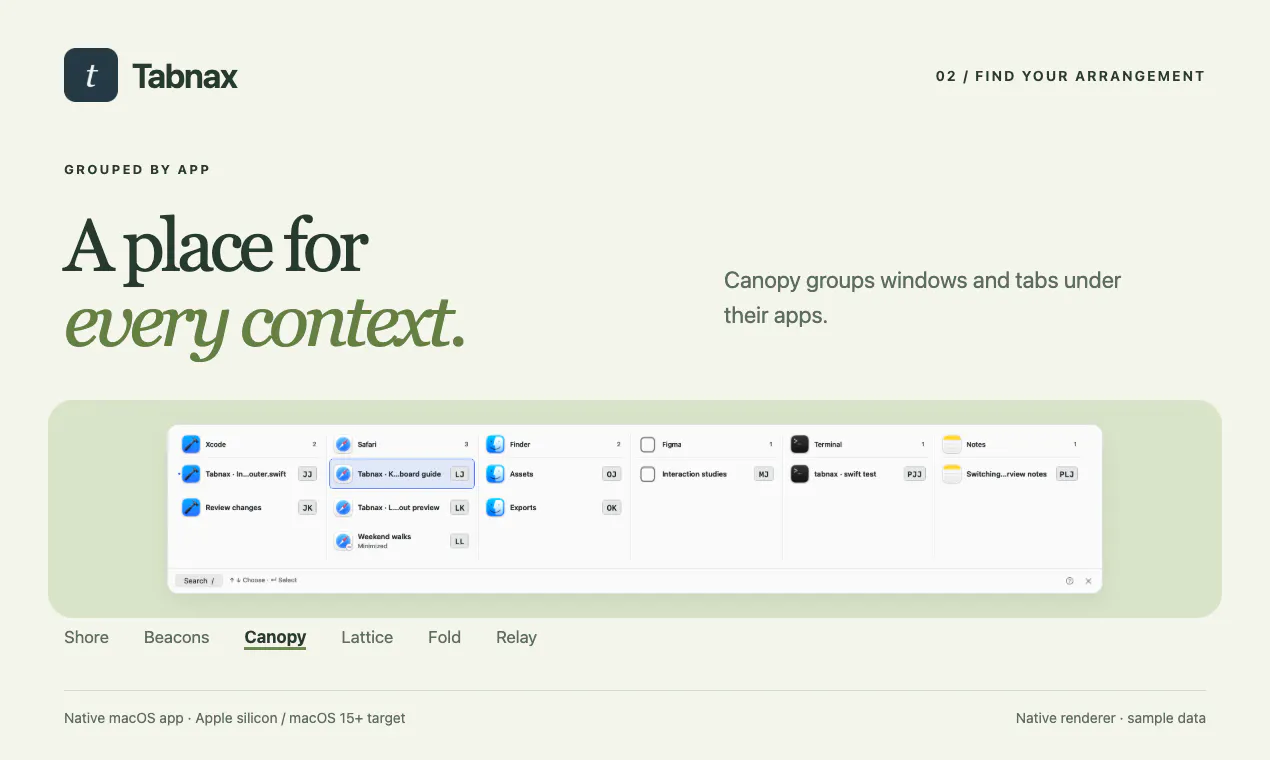
Task: Select the Tabnax K…board guide title
Action: [399, 474]
